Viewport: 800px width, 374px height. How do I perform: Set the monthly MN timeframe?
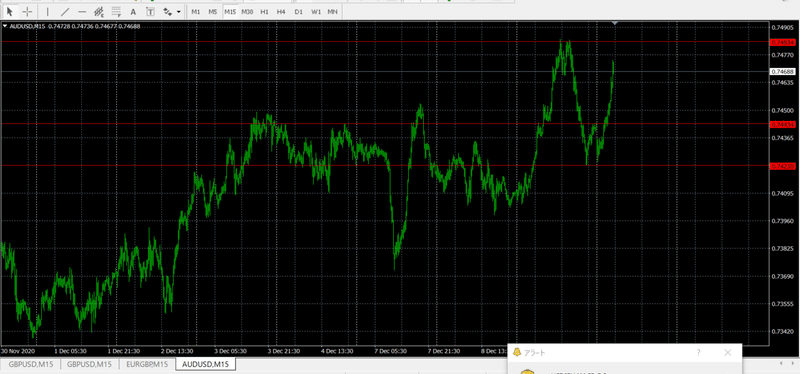pos(333,11)
